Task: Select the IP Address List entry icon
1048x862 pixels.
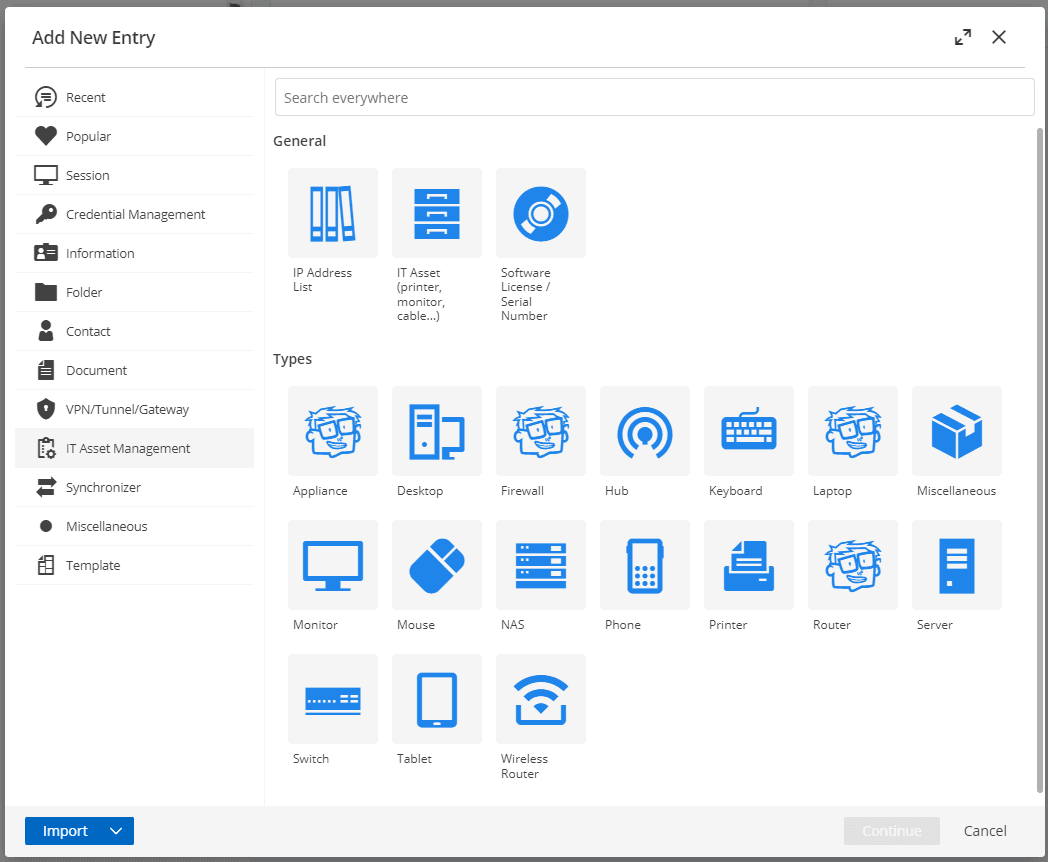Action: click(333, 213)
